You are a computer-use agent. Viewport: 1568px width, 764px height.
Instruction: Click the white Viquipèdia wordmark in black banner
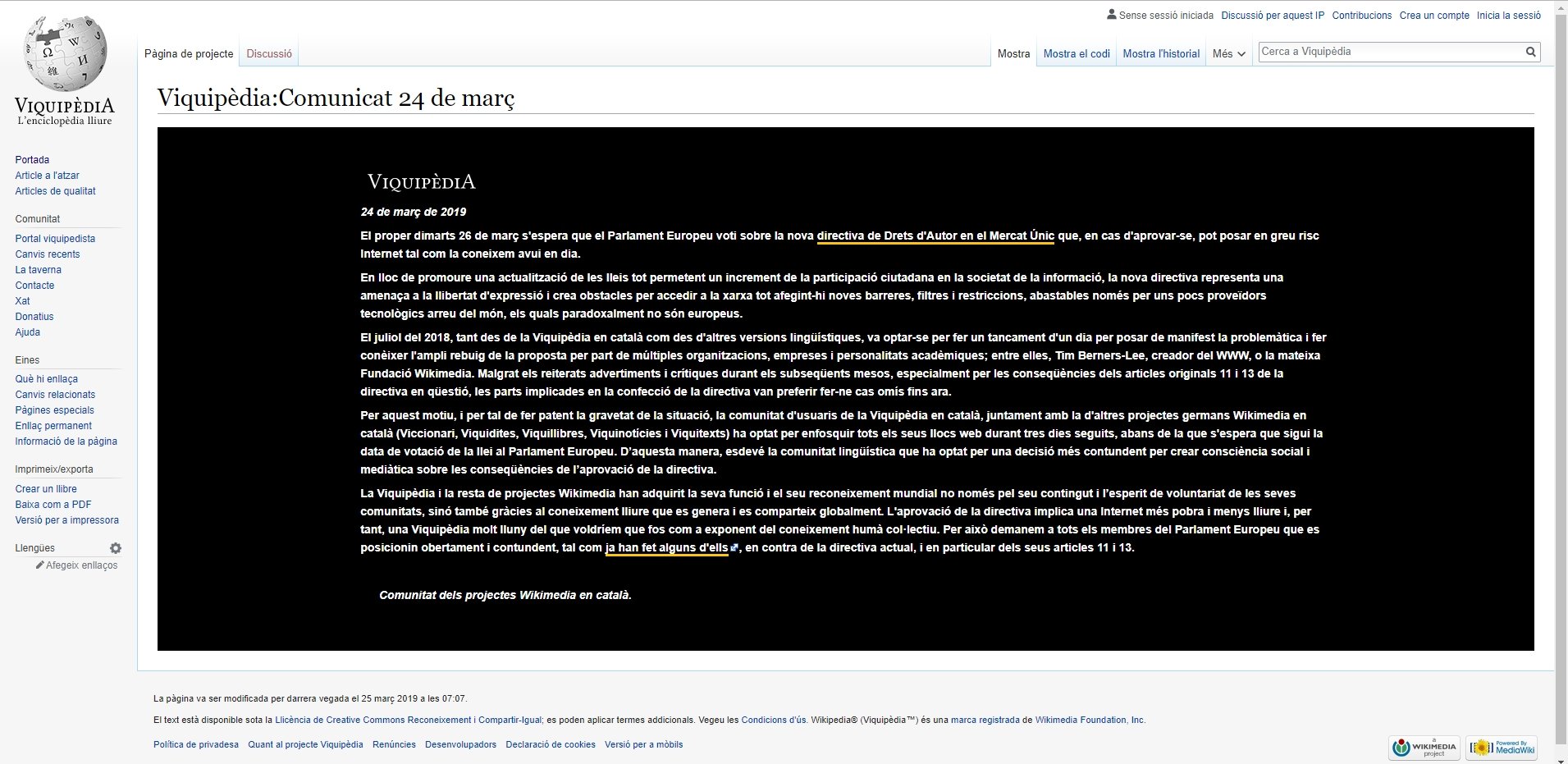(422, 182)
